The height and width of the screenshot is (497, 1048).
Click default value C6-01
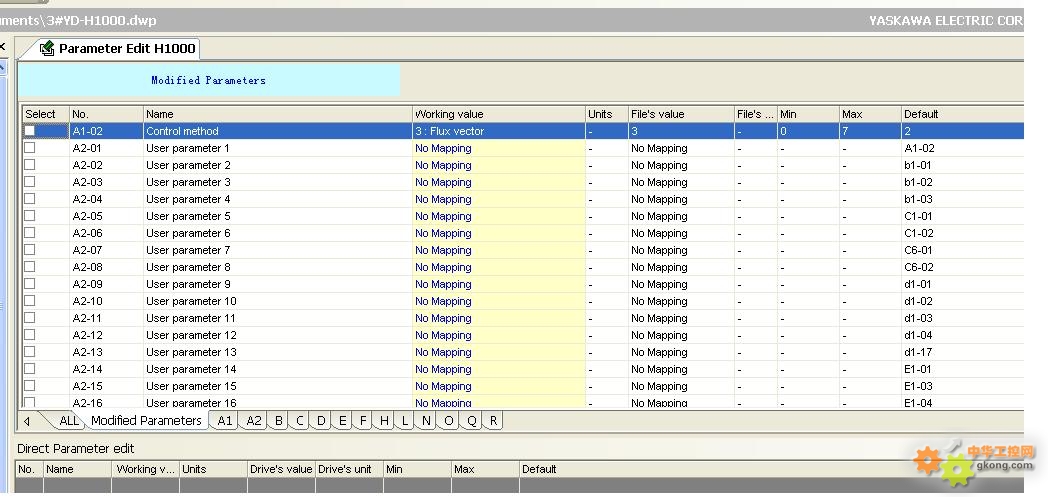coord(918,250)
